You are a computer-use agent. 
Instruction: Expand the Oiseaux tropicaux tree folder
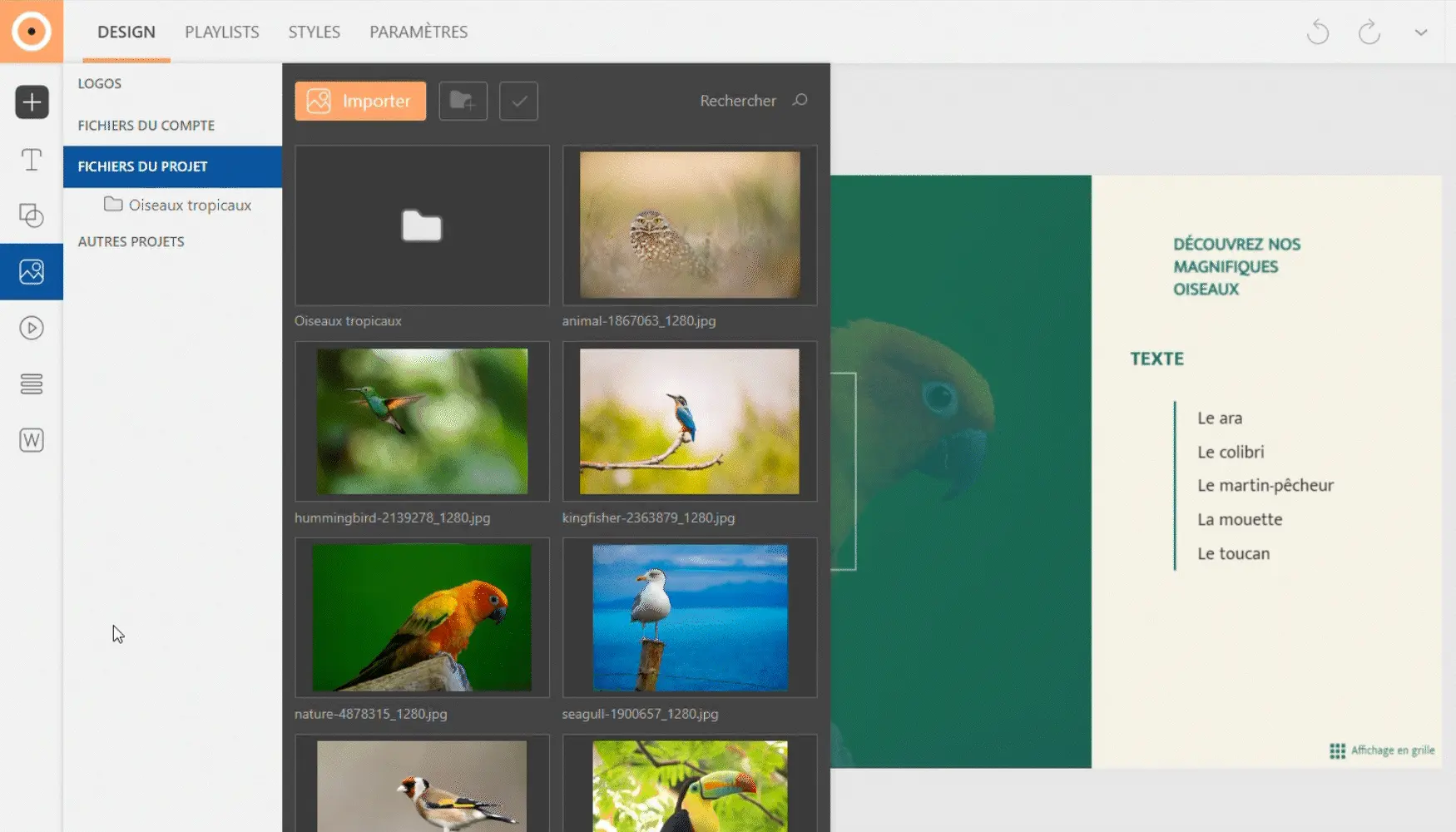(x=189, y=205)
